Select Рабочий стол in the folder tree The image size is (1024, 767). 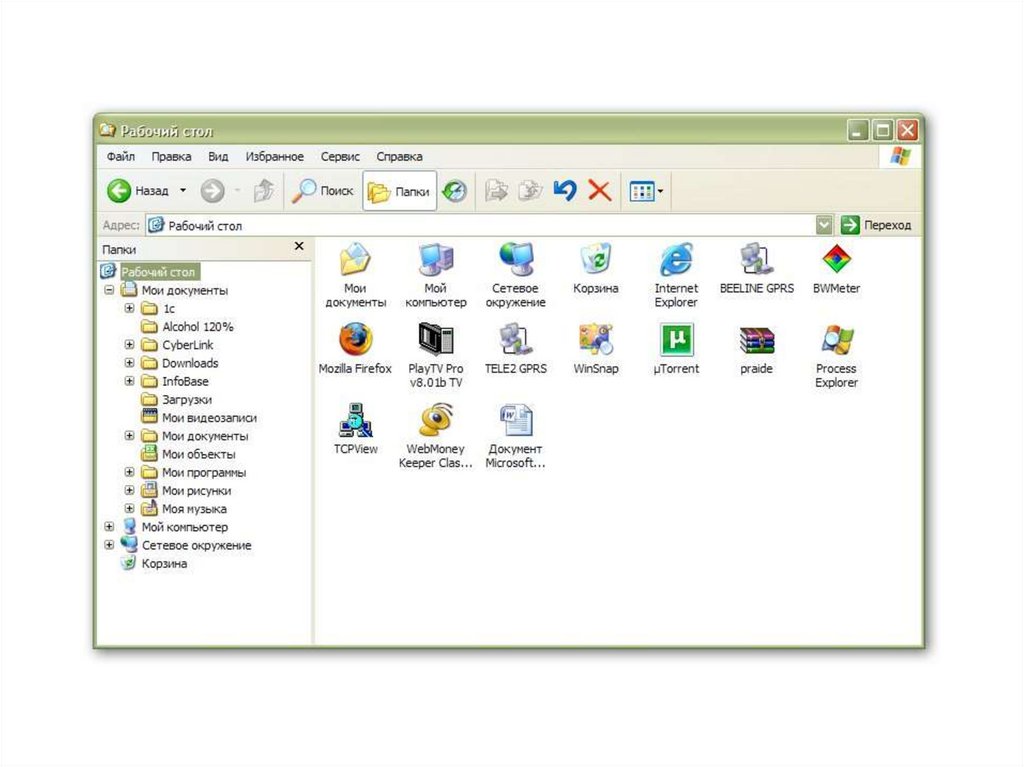click(x=158, y=272)
